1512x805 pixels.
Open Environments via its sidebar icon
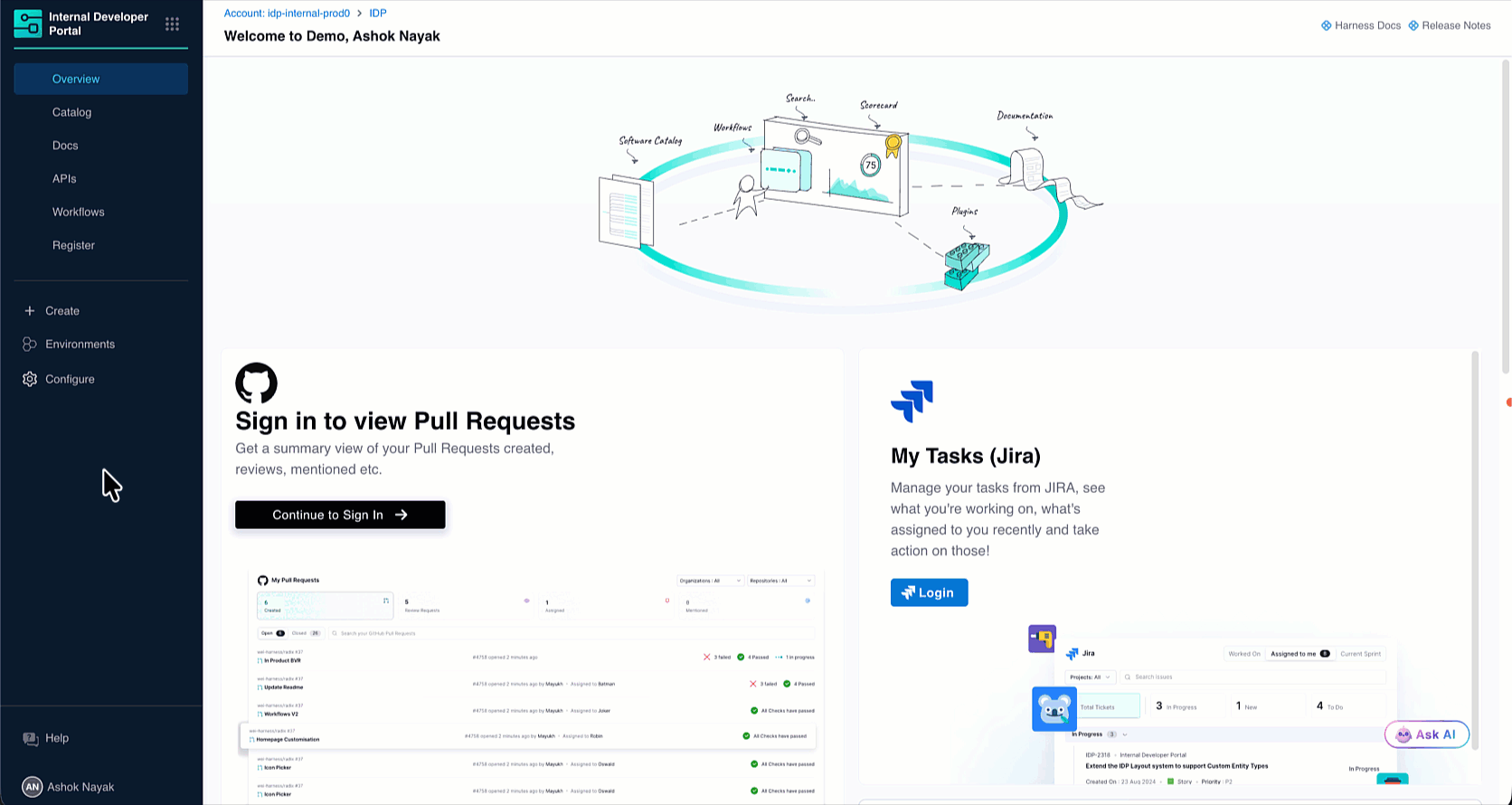(x=30, y=344)
